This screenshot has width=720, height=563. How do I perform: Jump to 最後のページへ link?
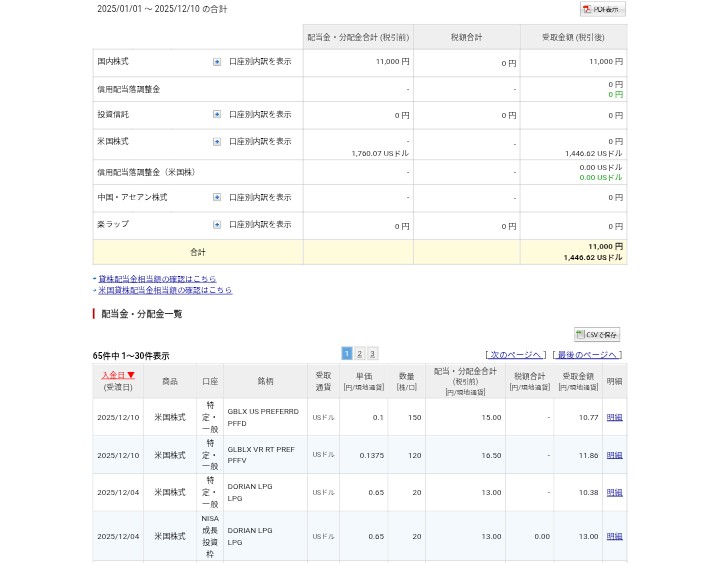pos(587,355)
